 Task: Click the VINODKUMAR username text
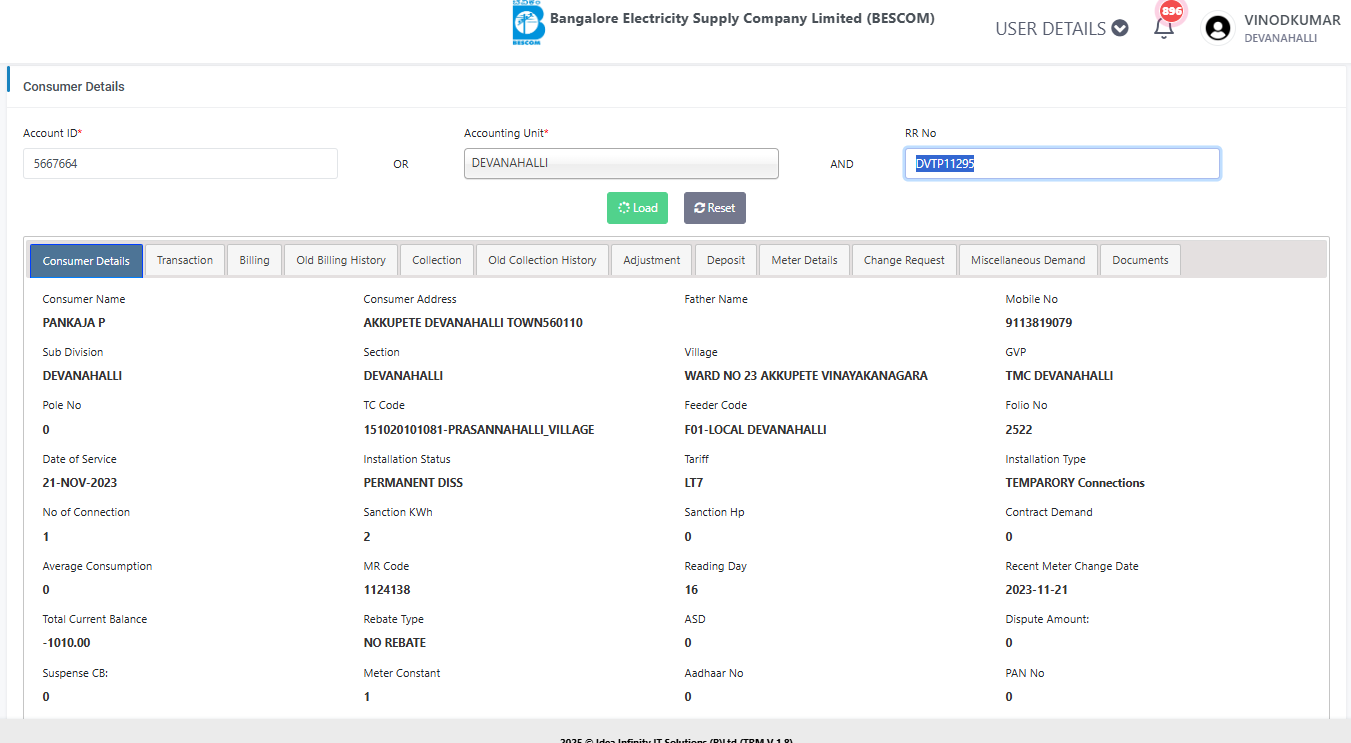[1292, 20]
